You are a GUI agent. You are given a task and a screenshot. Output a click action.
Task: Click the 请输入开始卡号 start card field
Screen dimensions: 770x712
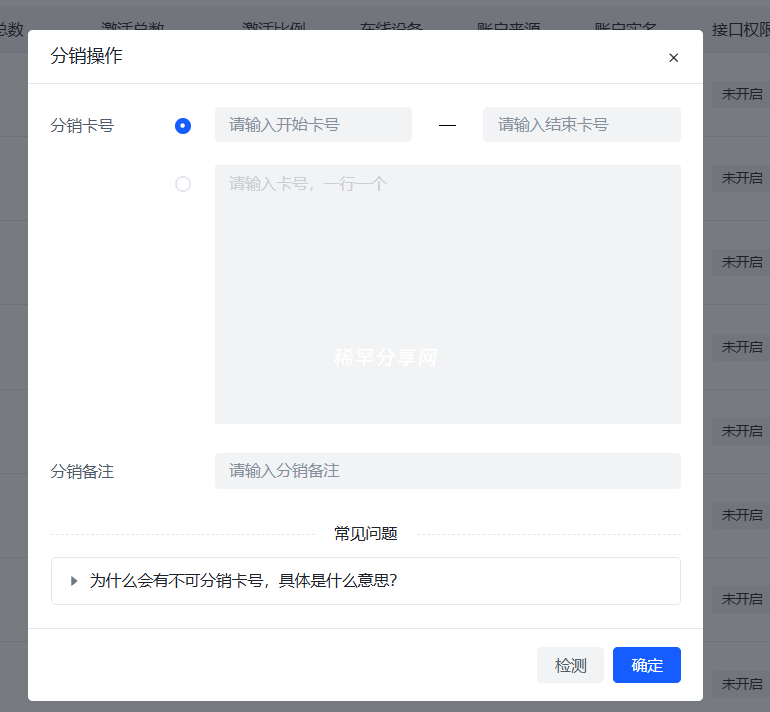313,125
